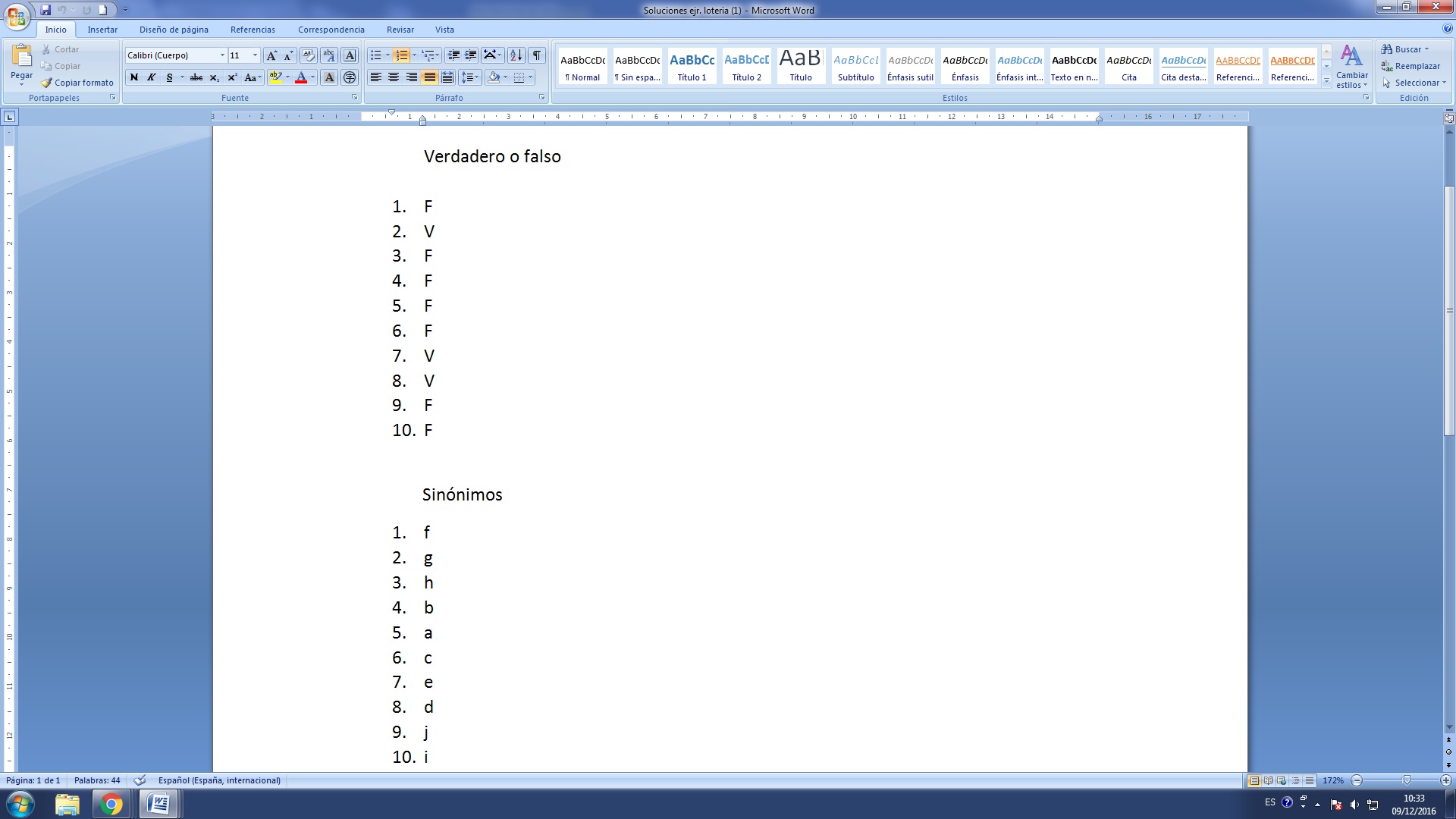
Task: Center the text
Action: click(394, 77)
